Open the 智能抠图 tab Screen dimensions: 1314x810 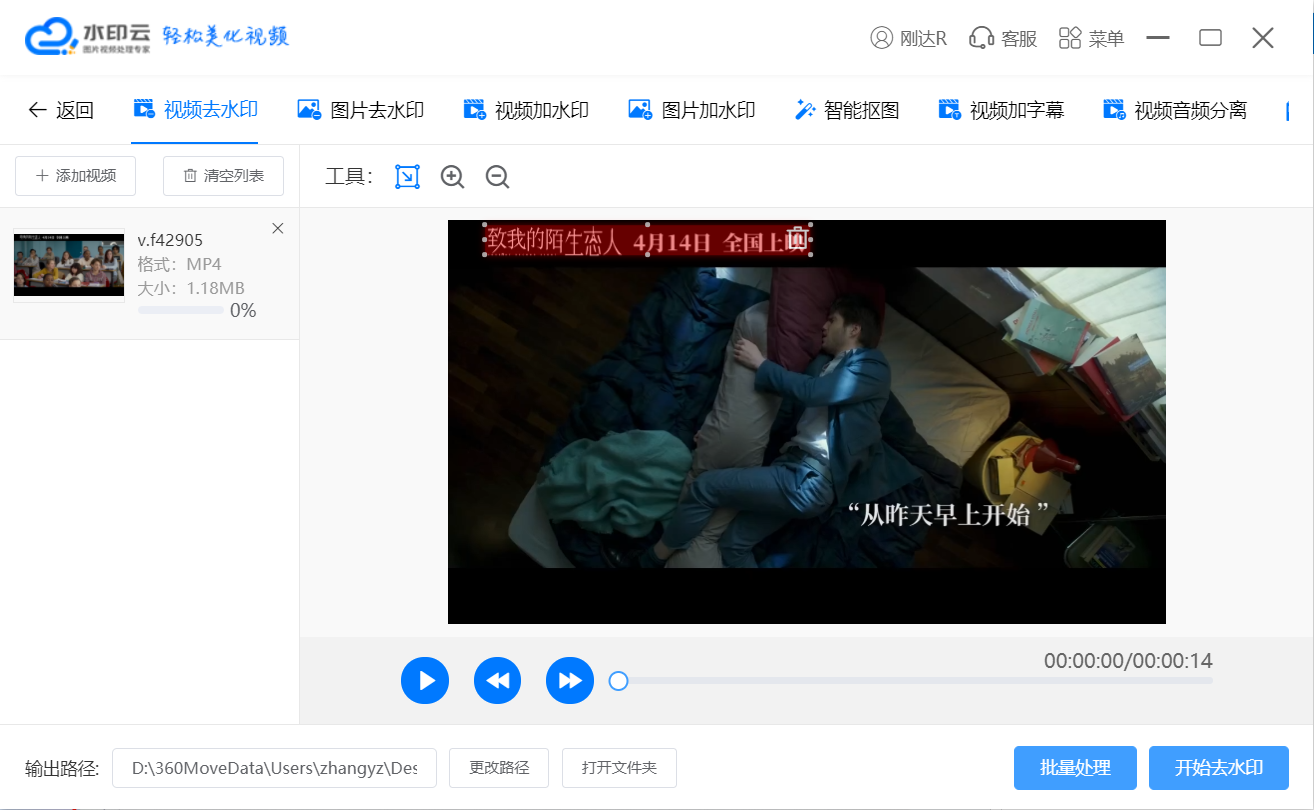847,110
